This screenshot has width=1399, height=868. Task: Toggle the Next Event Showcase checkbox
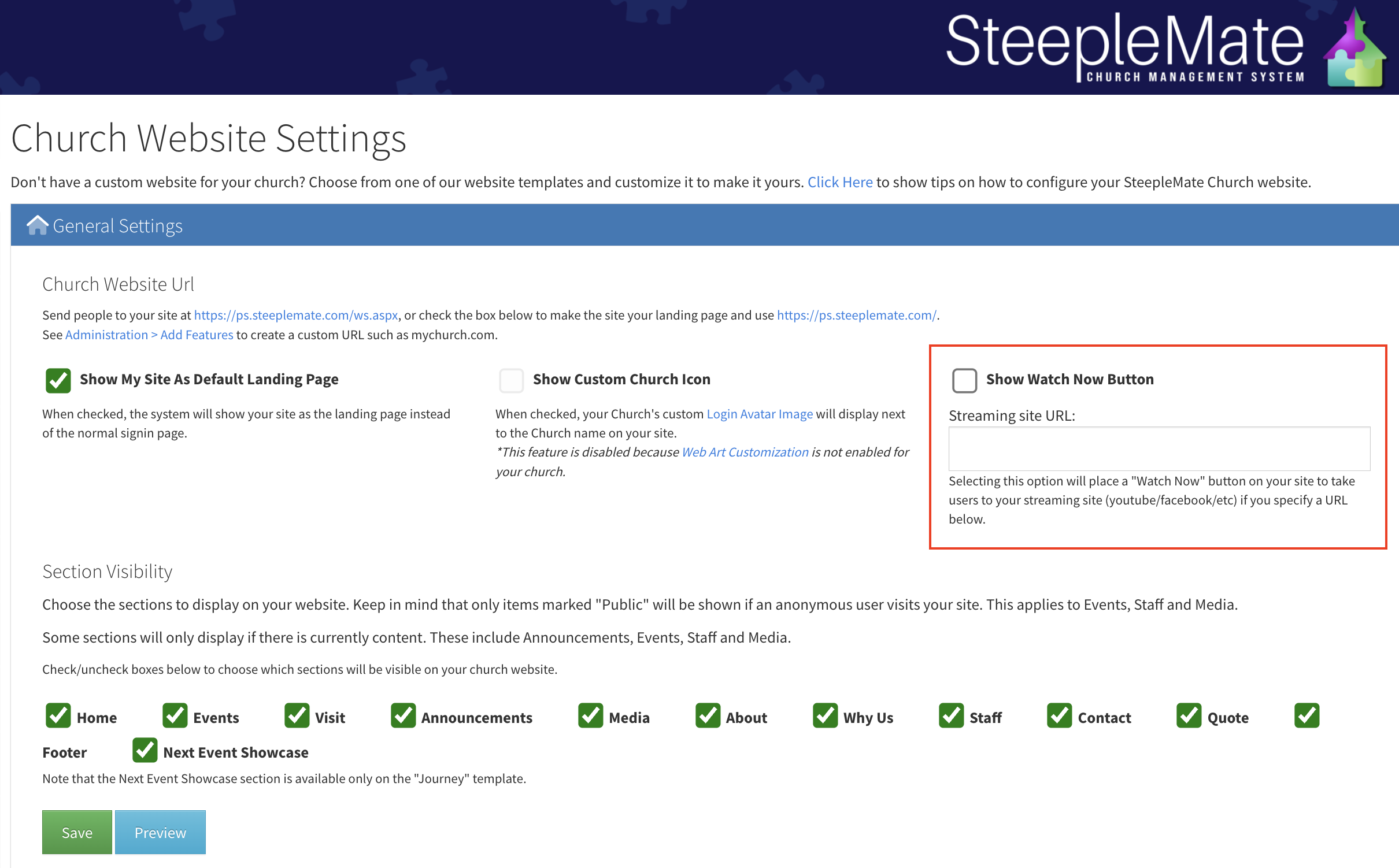tap(145, 750)
